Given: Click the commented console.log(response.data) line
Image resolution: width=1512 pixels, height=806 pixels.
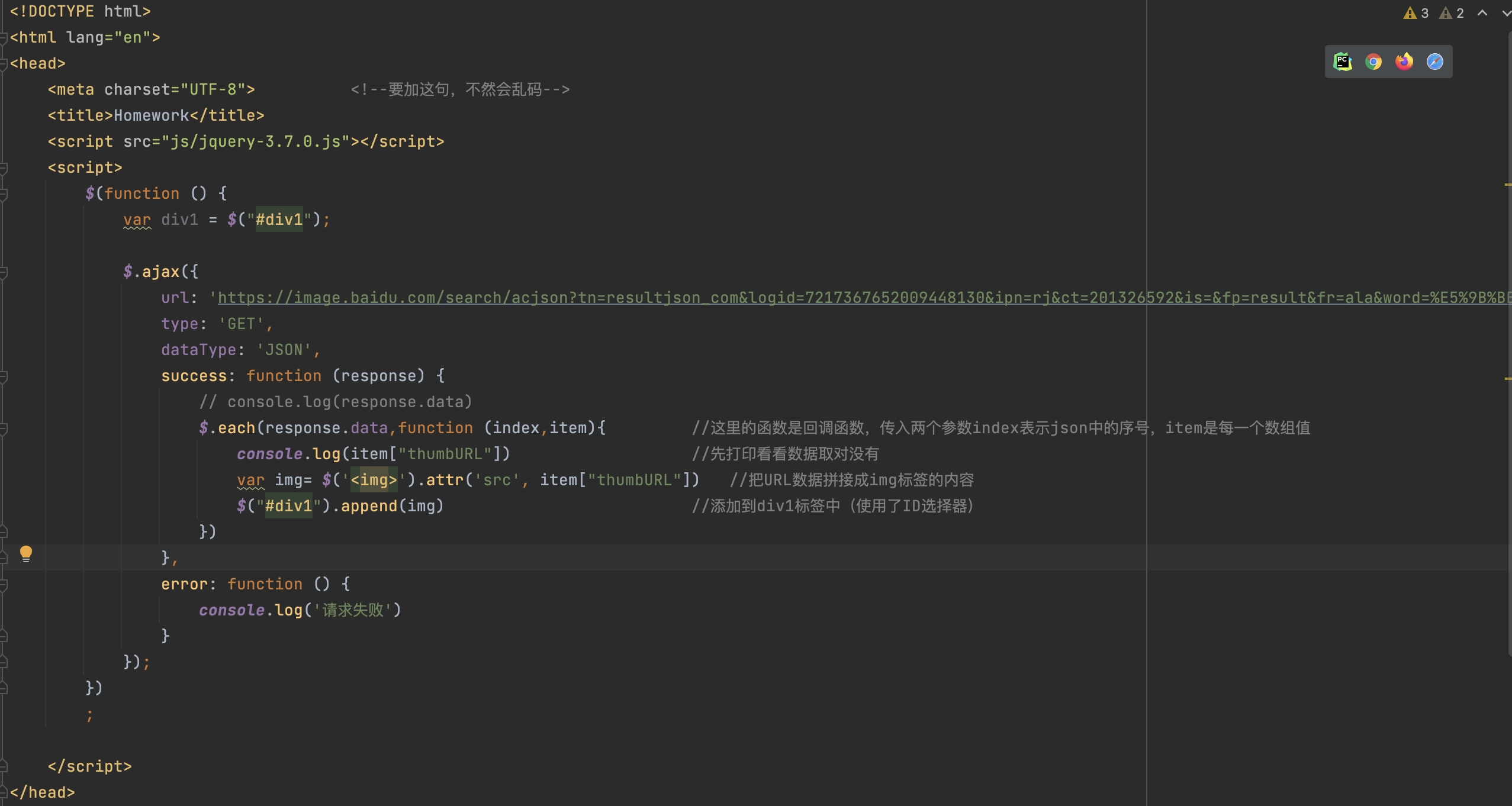Looking at the screenshot, I should (x=336, y=402).
